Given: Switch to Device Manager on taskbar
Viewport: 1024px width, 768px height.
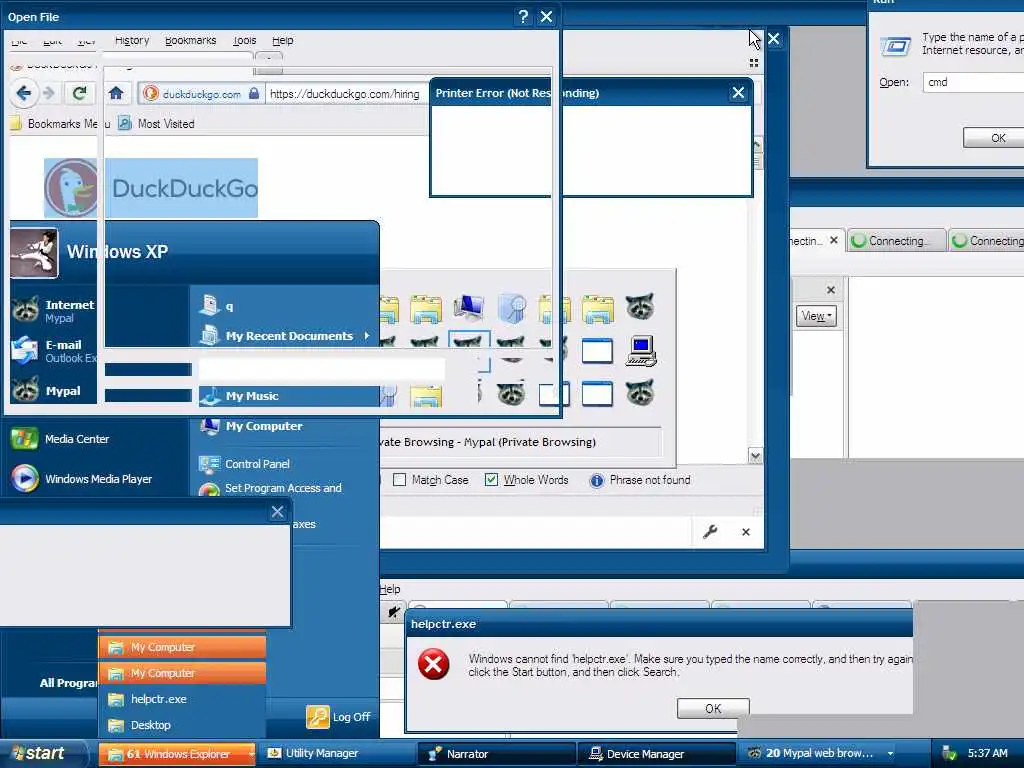Looking at the screenshot, I should pos(657,754).
